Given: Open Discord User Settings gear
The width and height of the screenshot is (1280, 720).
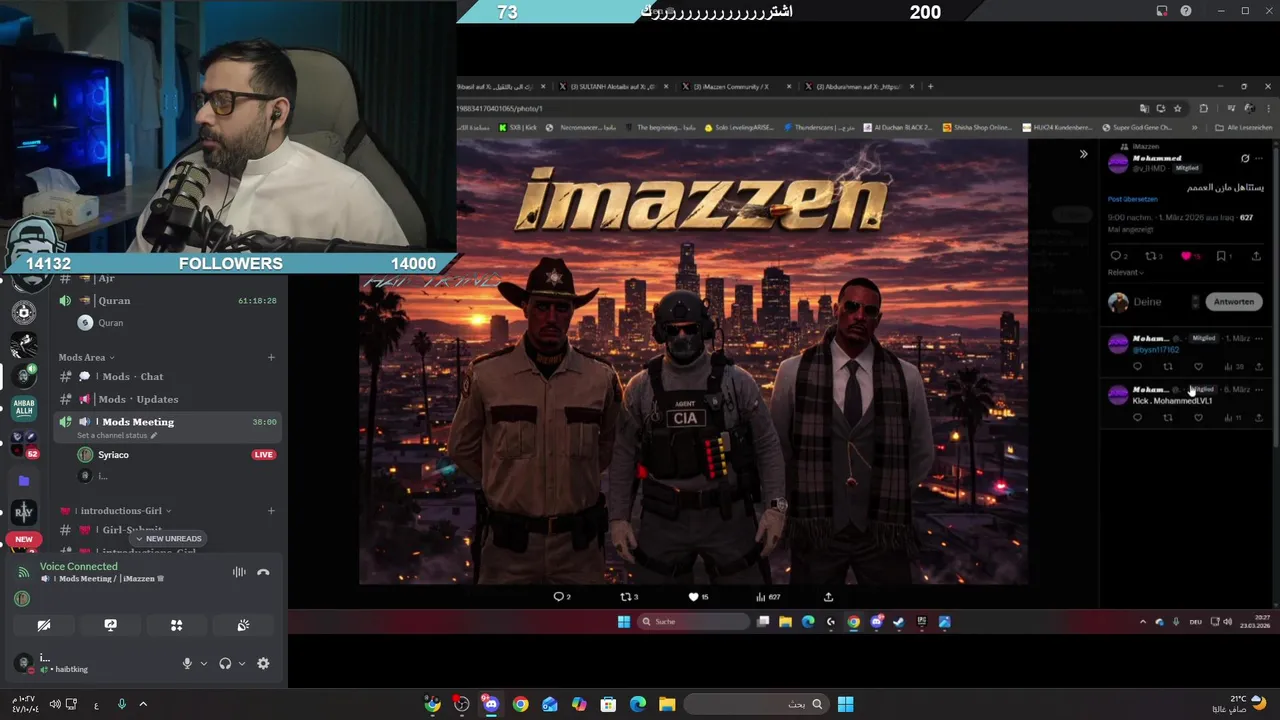Looking at the screenshot, I should pyautogui.click(x=263, y=663).
